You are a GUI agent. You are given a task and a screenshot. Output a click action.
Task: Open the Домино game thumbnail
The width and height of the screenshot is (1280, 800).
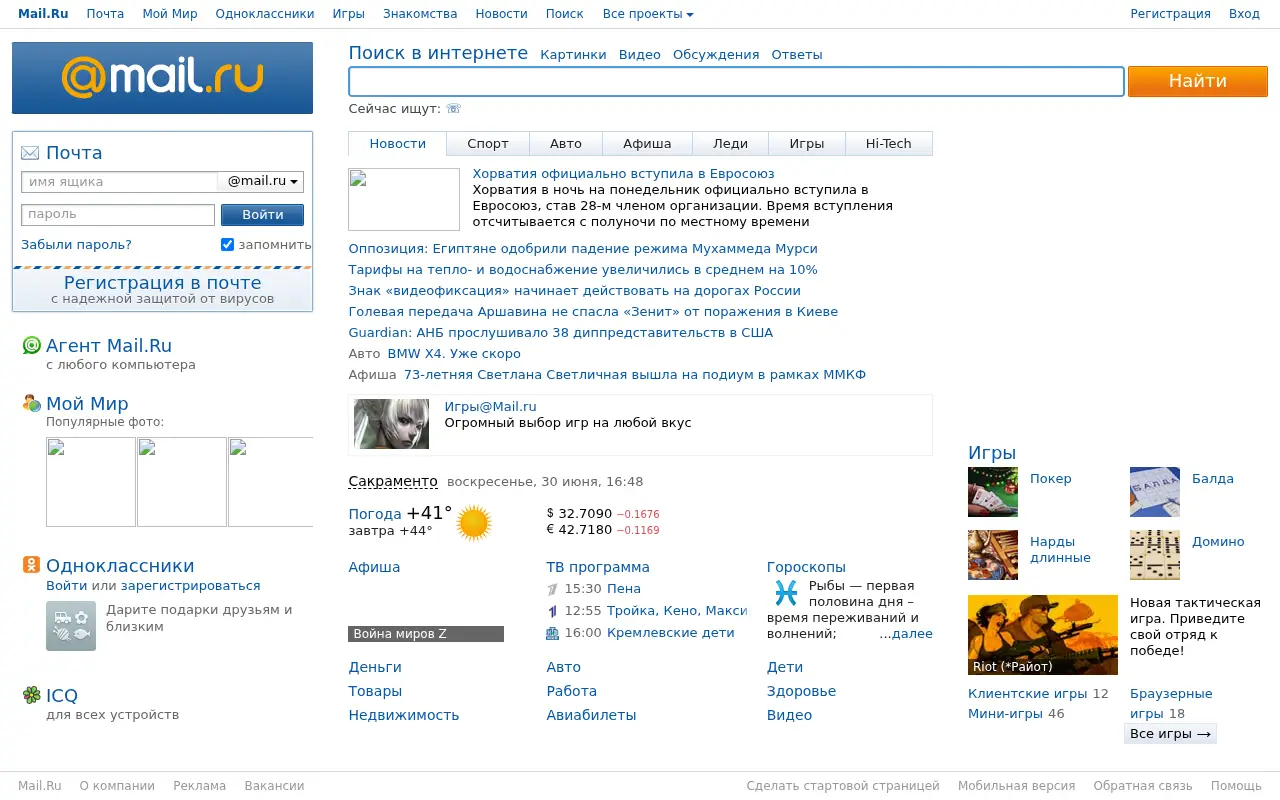1155,555
